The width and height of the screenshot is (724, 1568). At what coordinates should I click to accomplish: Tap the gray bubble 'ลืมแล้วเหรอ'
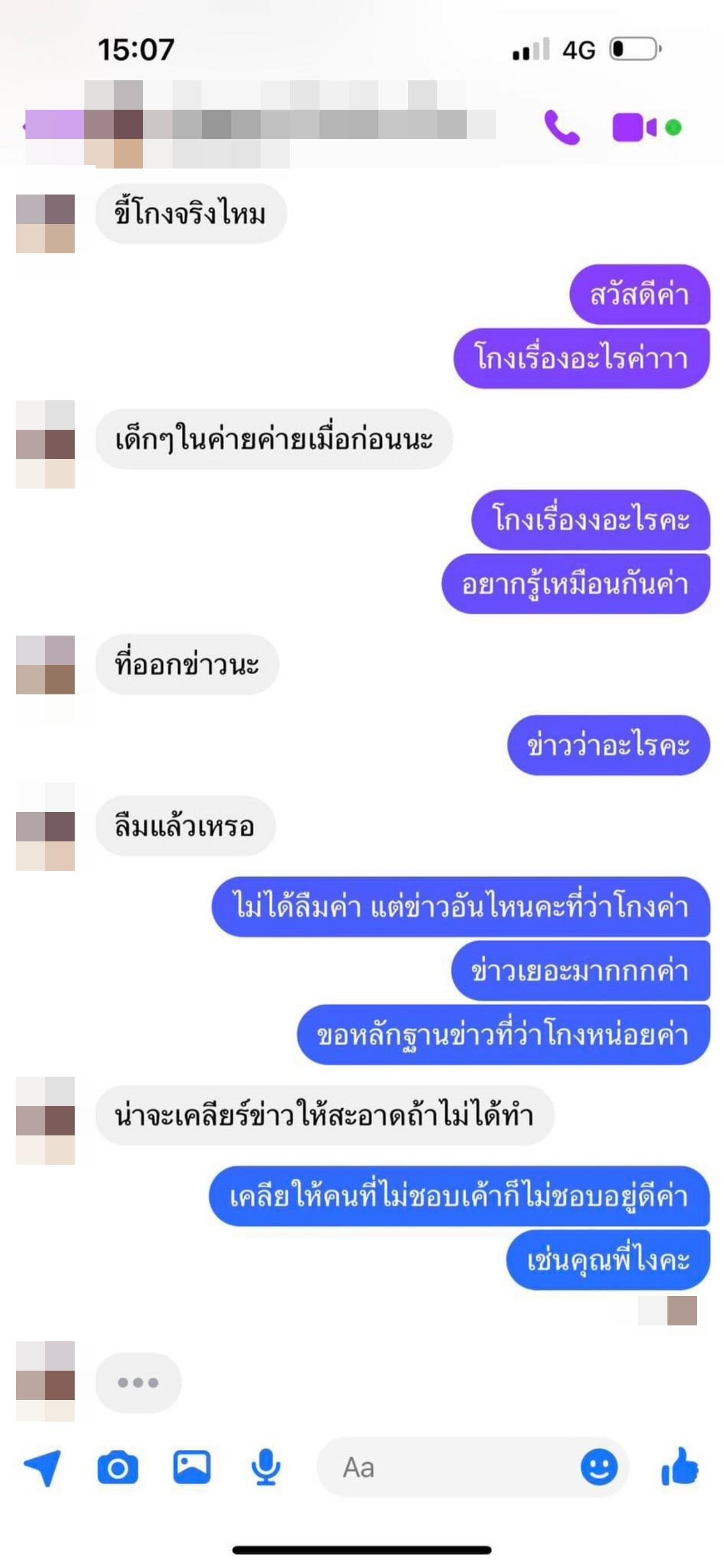[185, 826]
